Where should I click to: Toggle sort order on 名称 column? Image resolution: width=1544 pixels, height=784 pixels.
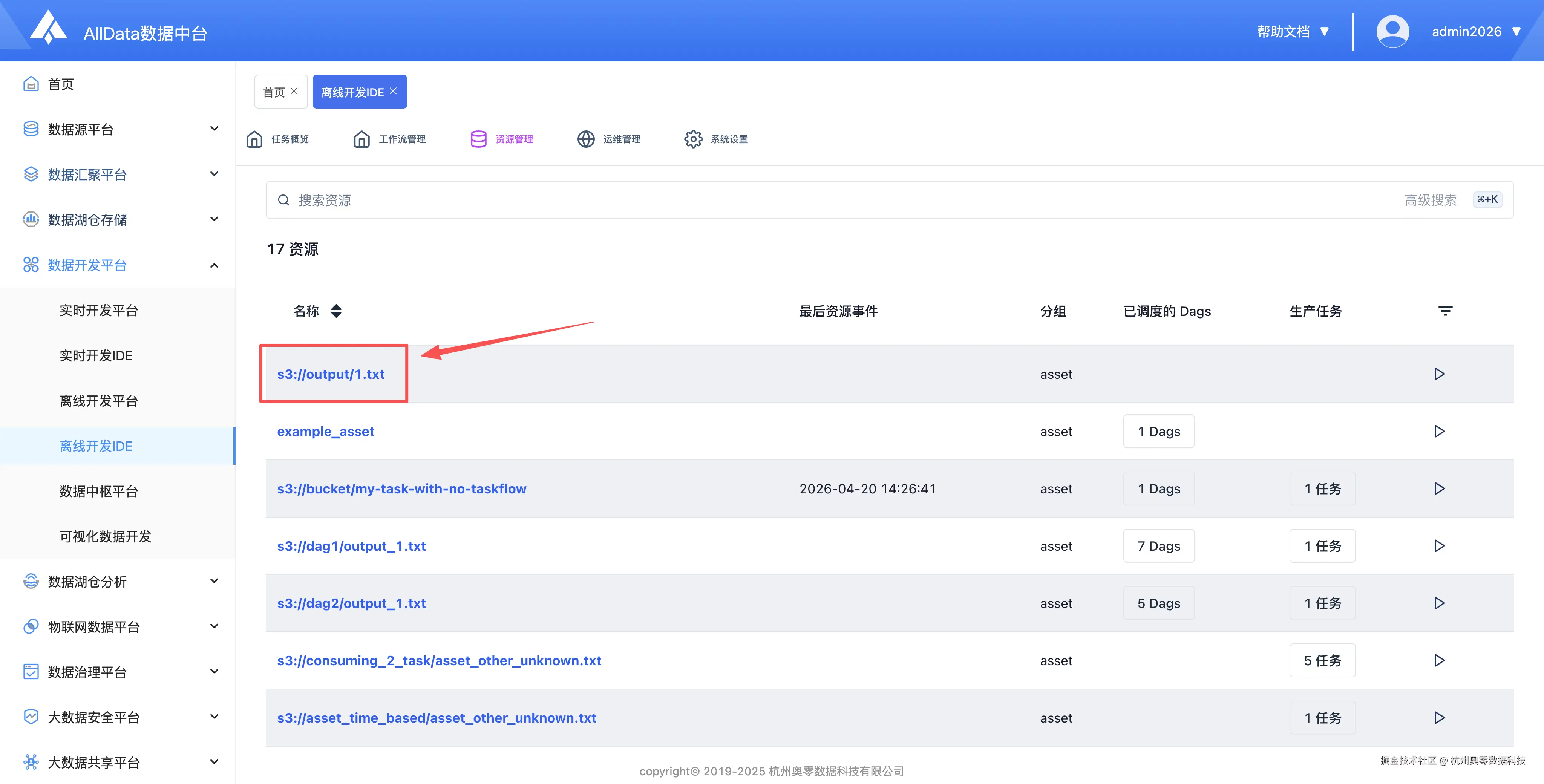[x=336, y=311]
